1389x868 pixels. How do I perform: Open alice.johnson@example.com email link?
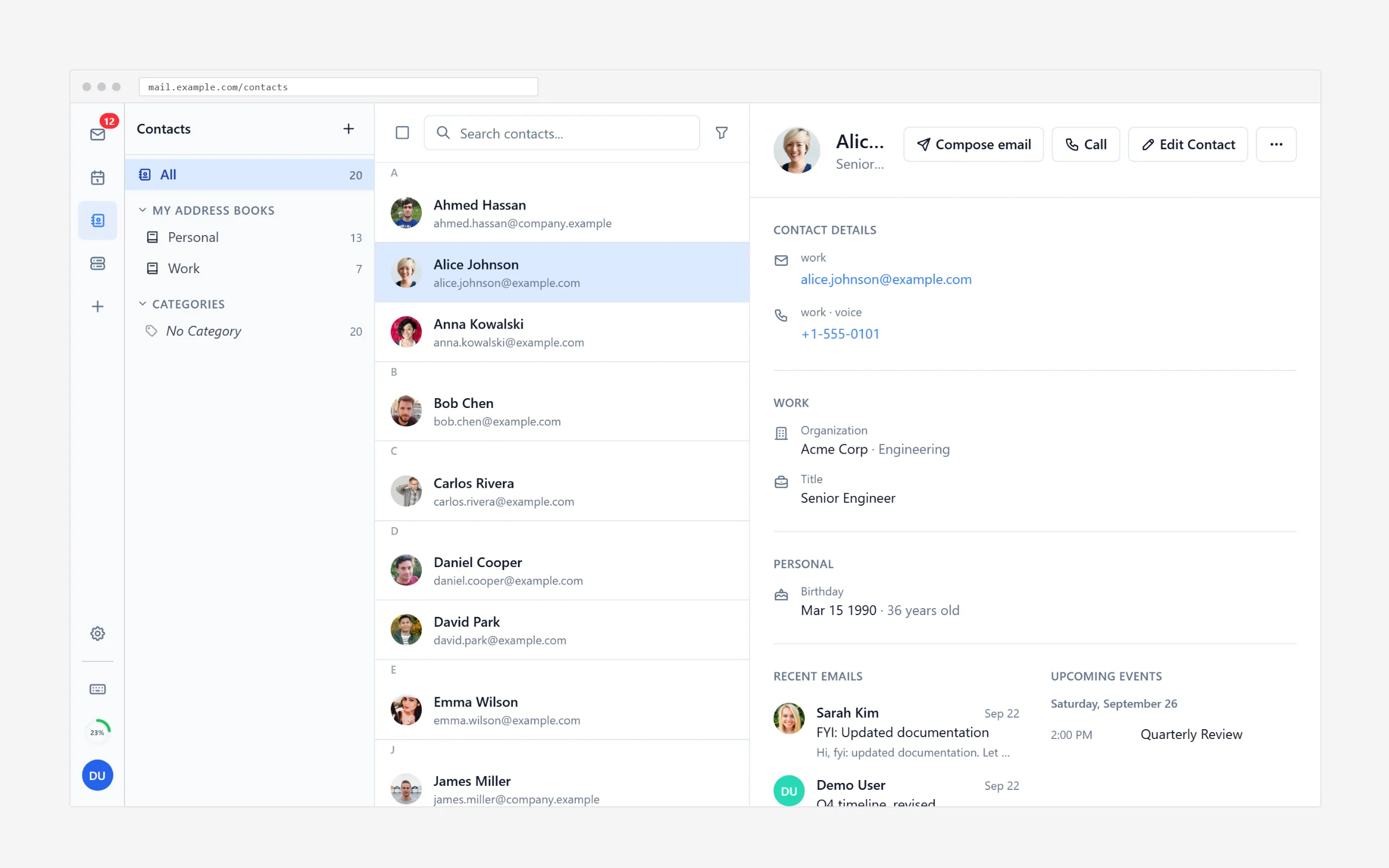886,279
